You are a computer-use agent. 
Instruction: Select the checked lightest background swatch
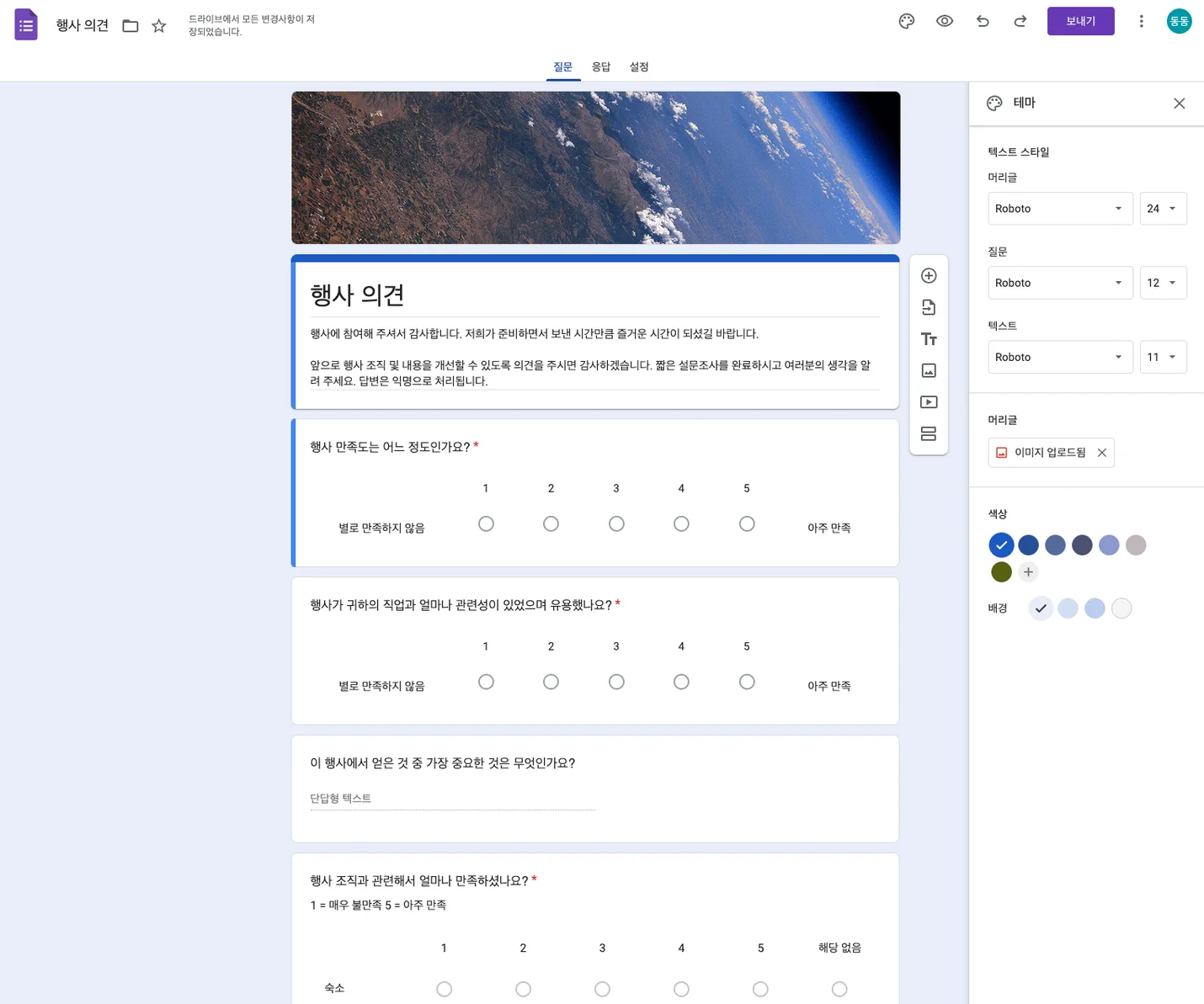point(1041,608)
